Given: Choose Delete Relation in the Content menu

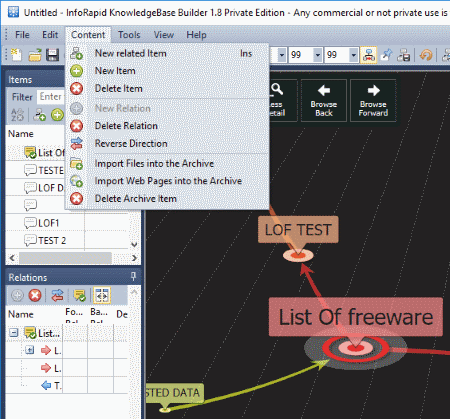Looking at the screenshot, I should [x=168, y=126].
